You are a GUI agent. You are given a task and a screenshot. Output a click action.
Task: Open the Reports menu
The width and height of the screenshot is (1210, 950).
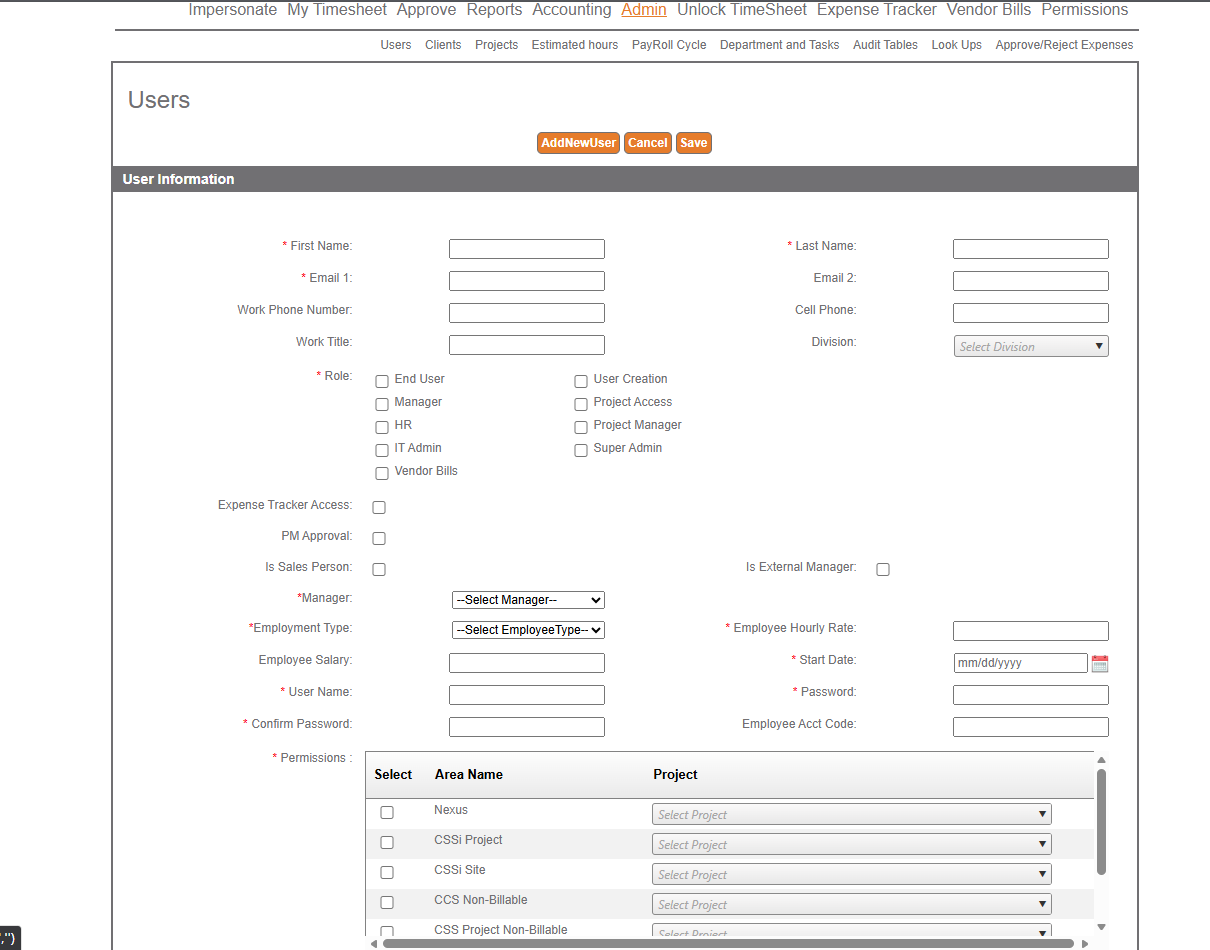[494, 10]
